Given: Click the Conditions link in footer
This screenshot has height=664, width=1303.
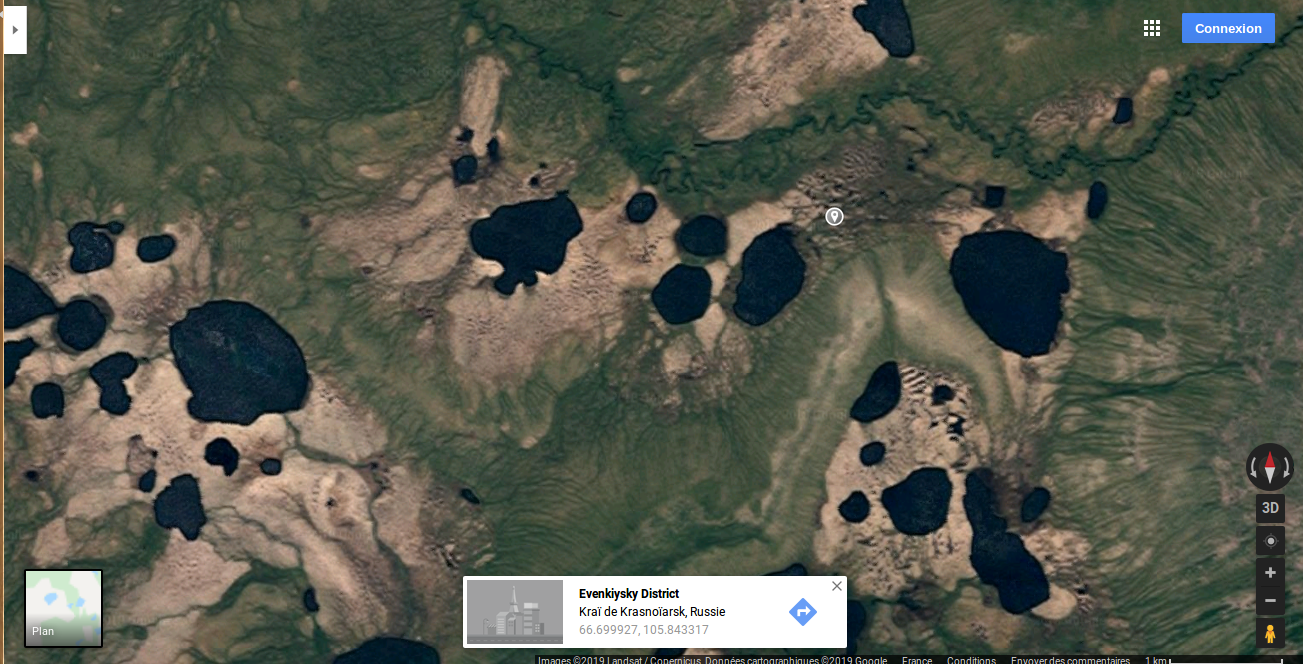Looking at the screenshot, I should [971, 660].
